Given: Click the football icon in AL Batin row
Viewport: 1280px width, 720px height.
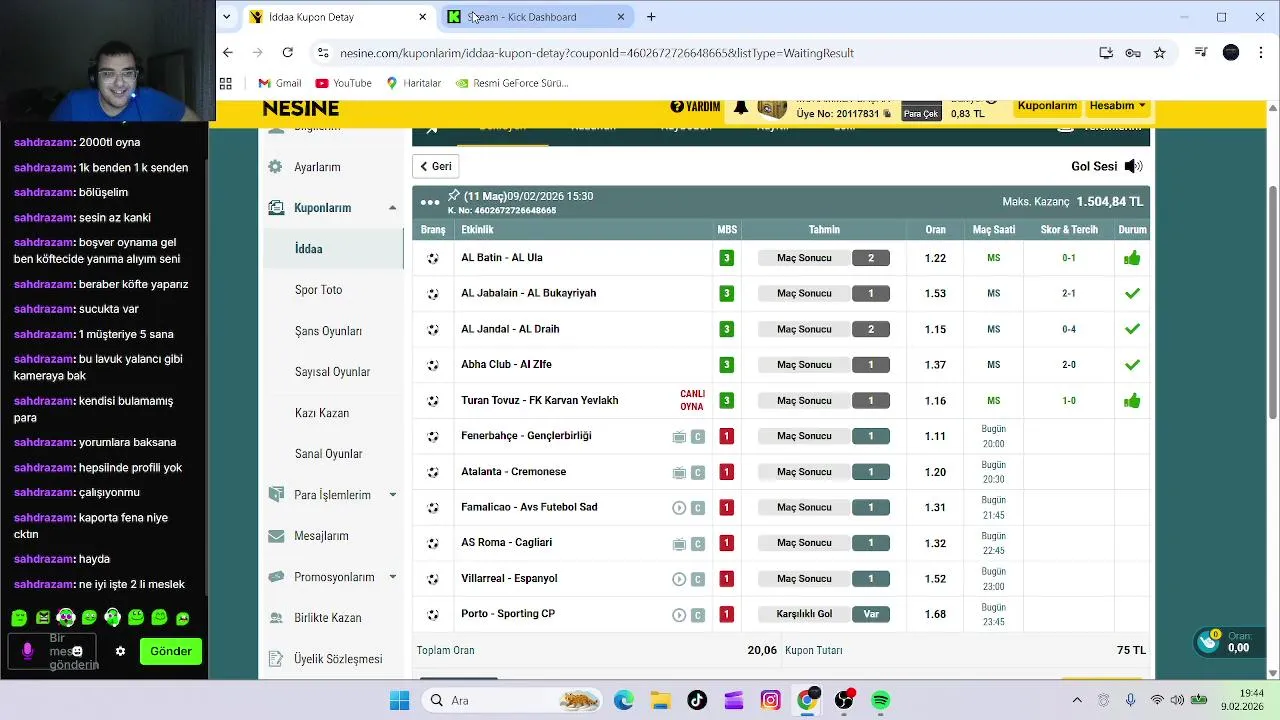Looking at the screenshot, I should (x=433, y=258).
